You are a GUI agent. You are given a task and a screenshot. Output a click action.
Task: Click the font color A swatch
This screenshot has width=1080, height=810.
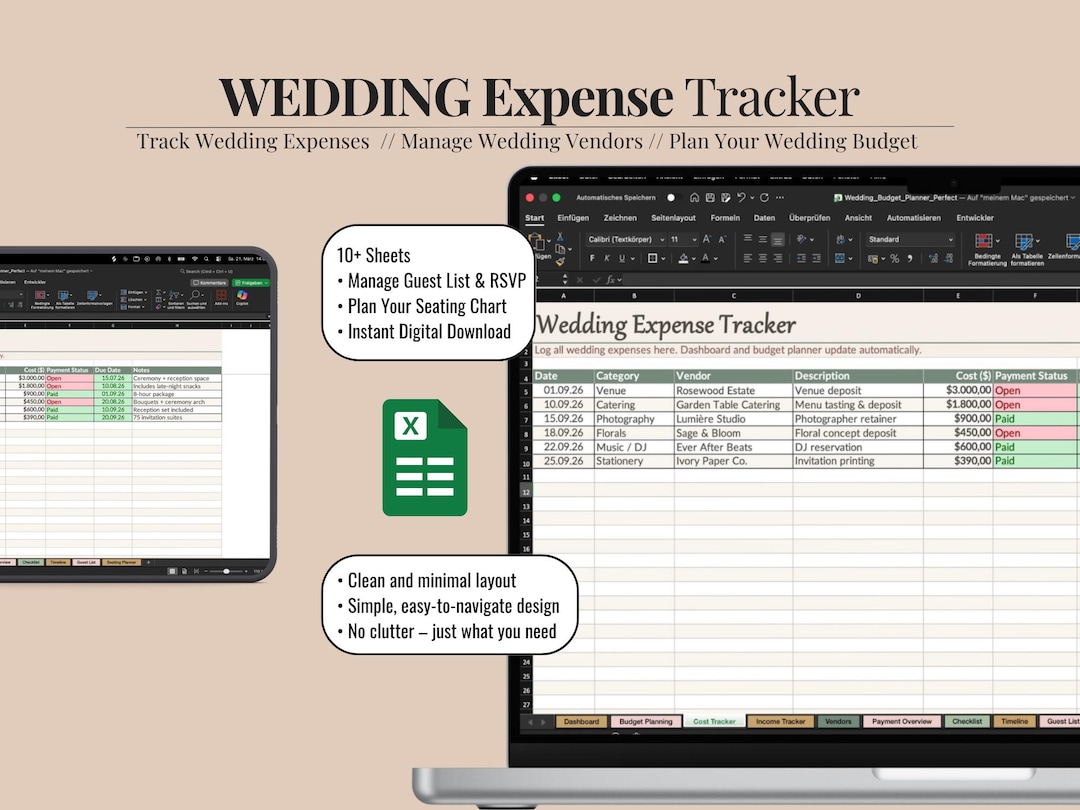pyautogui.click(x=705, y=258)
